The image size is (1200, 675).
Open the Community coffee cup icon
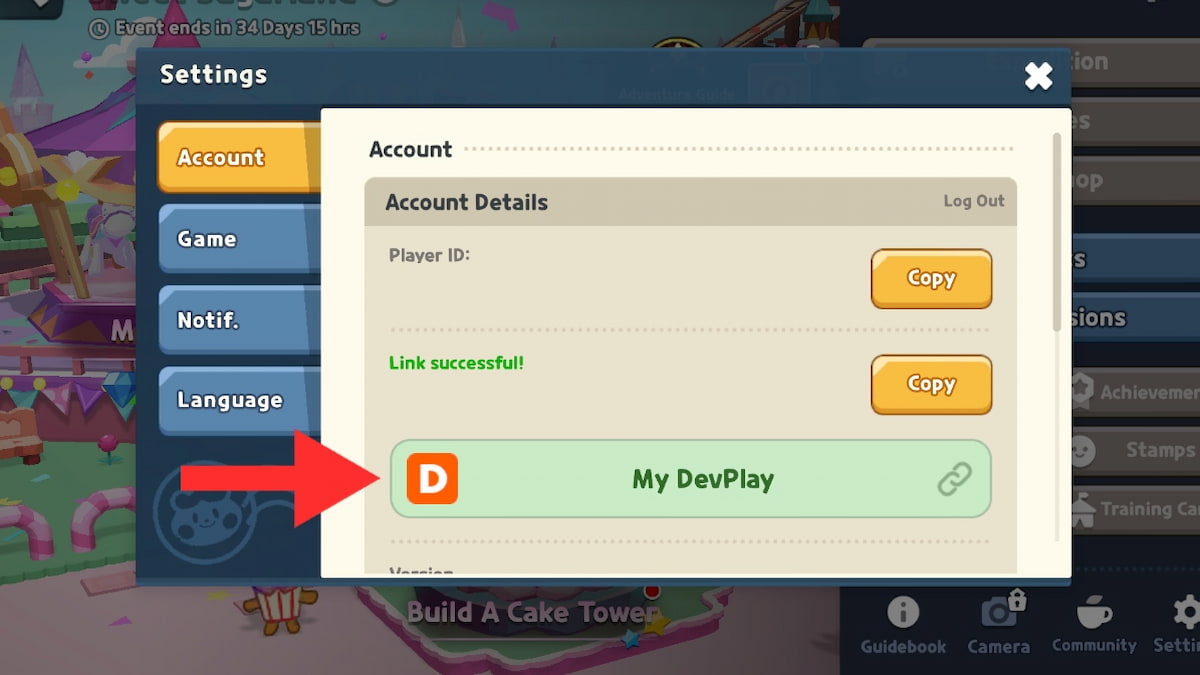tap(1094, 611)
